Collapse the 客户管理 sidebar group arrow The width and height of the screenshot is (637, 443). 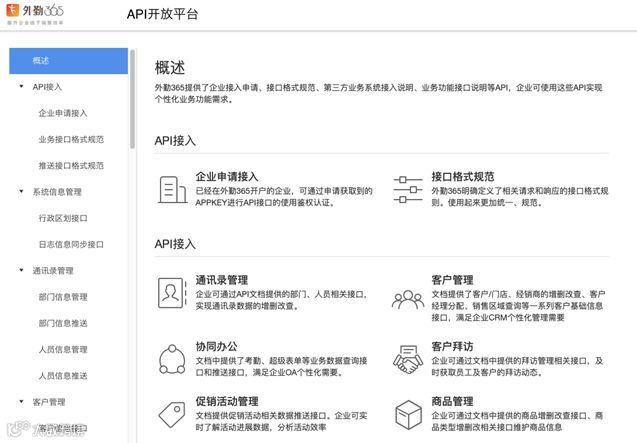(22, 401)
